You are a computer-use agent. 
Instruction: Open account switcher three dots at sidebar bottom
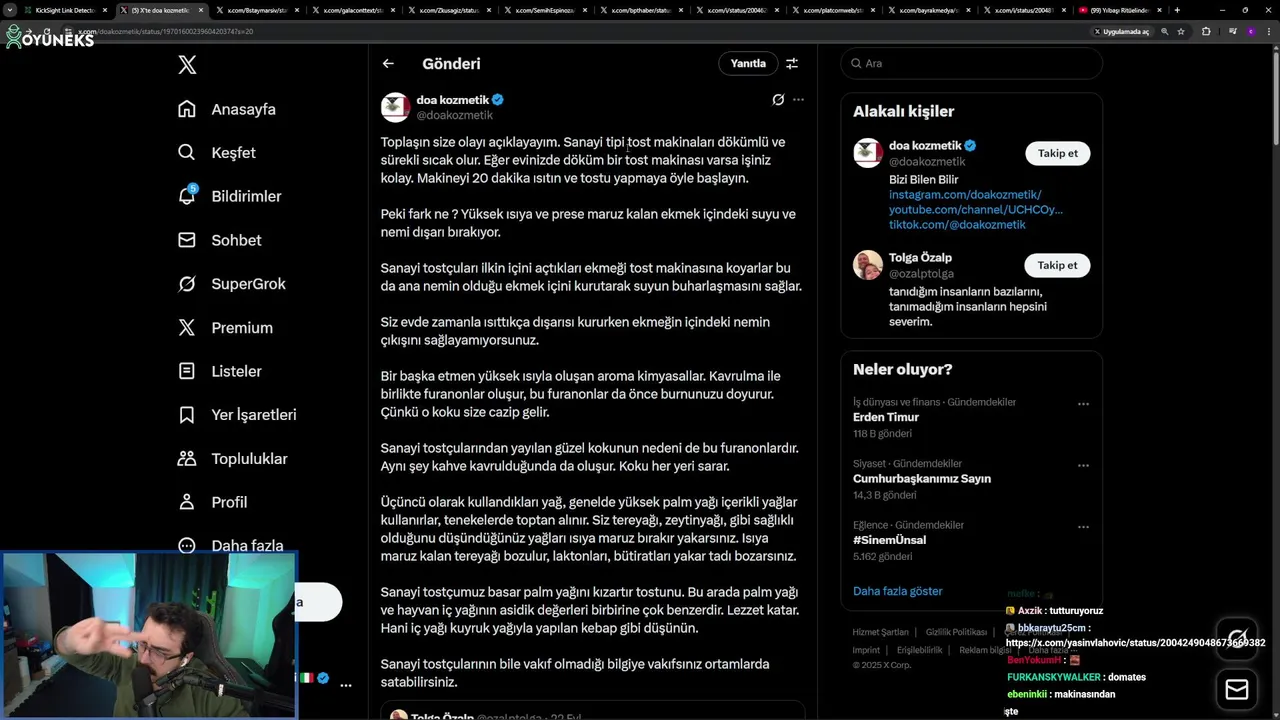346,685
